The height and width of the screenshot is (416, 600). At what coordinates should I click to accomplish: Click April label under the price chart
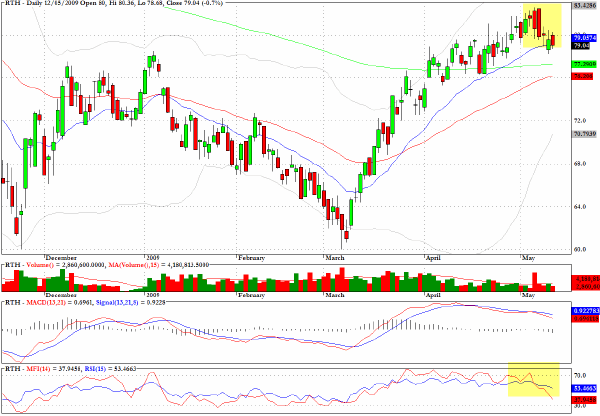pyautogui.click(x=434, y=258)
